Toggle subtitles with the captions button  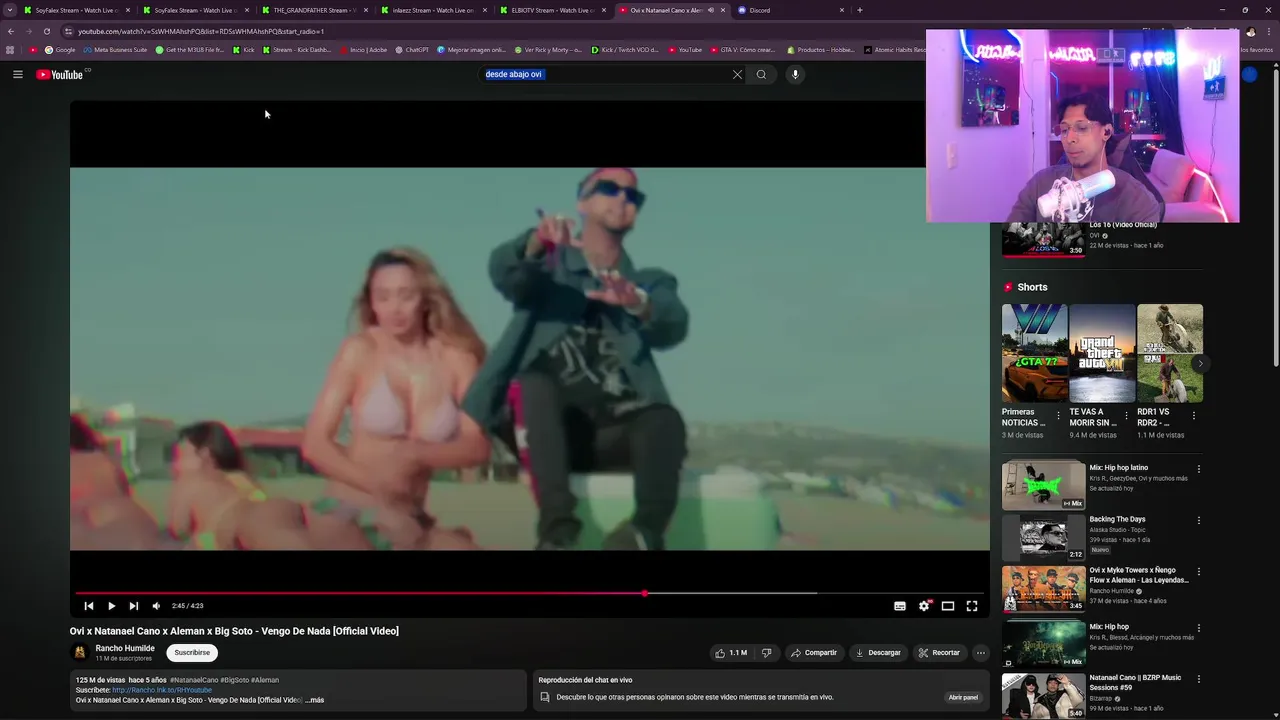point(900,606)
